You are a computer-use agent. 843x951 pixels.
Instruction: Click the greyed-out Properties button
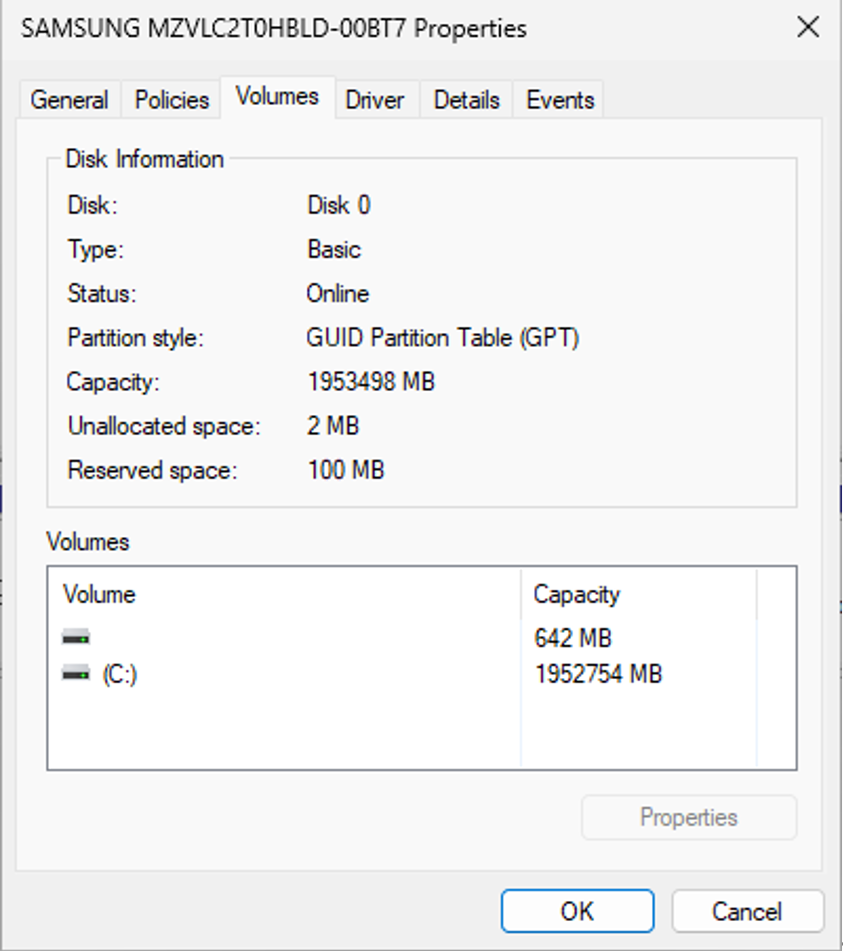[x=689, y=818]
